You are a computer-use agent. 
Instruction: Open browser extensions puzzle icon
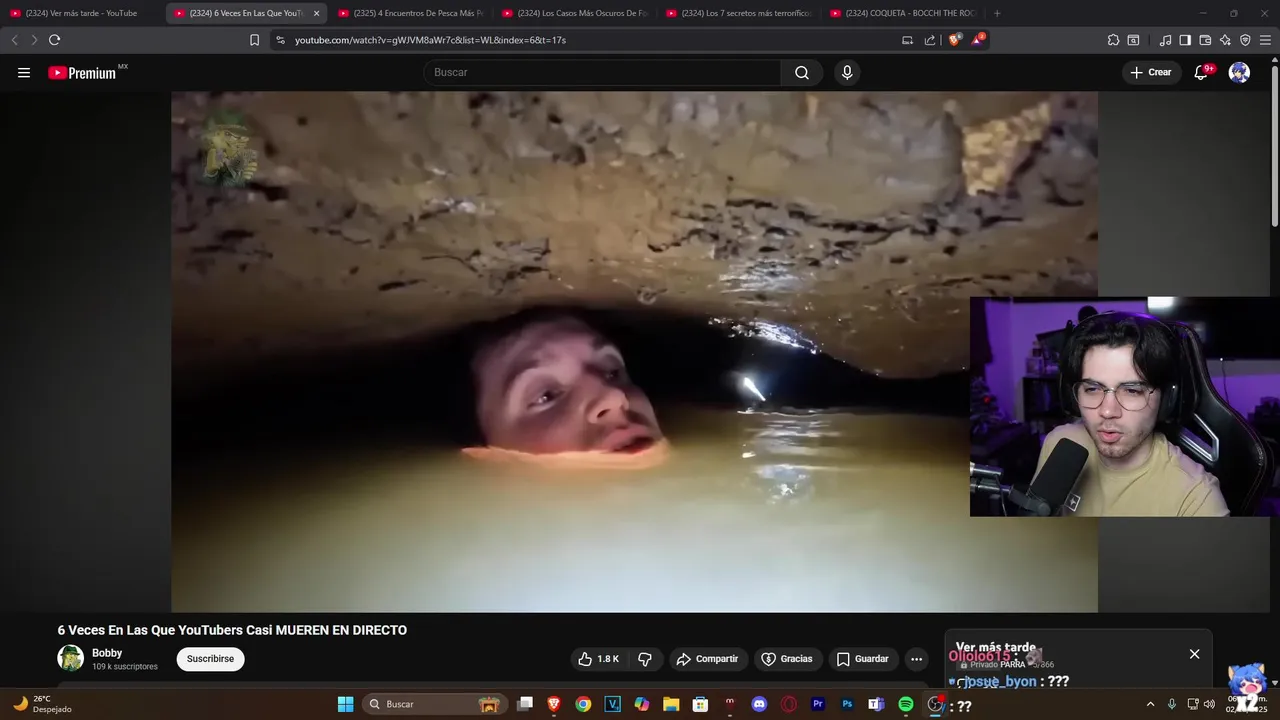pyautogui.click(x=1113, y=40)
